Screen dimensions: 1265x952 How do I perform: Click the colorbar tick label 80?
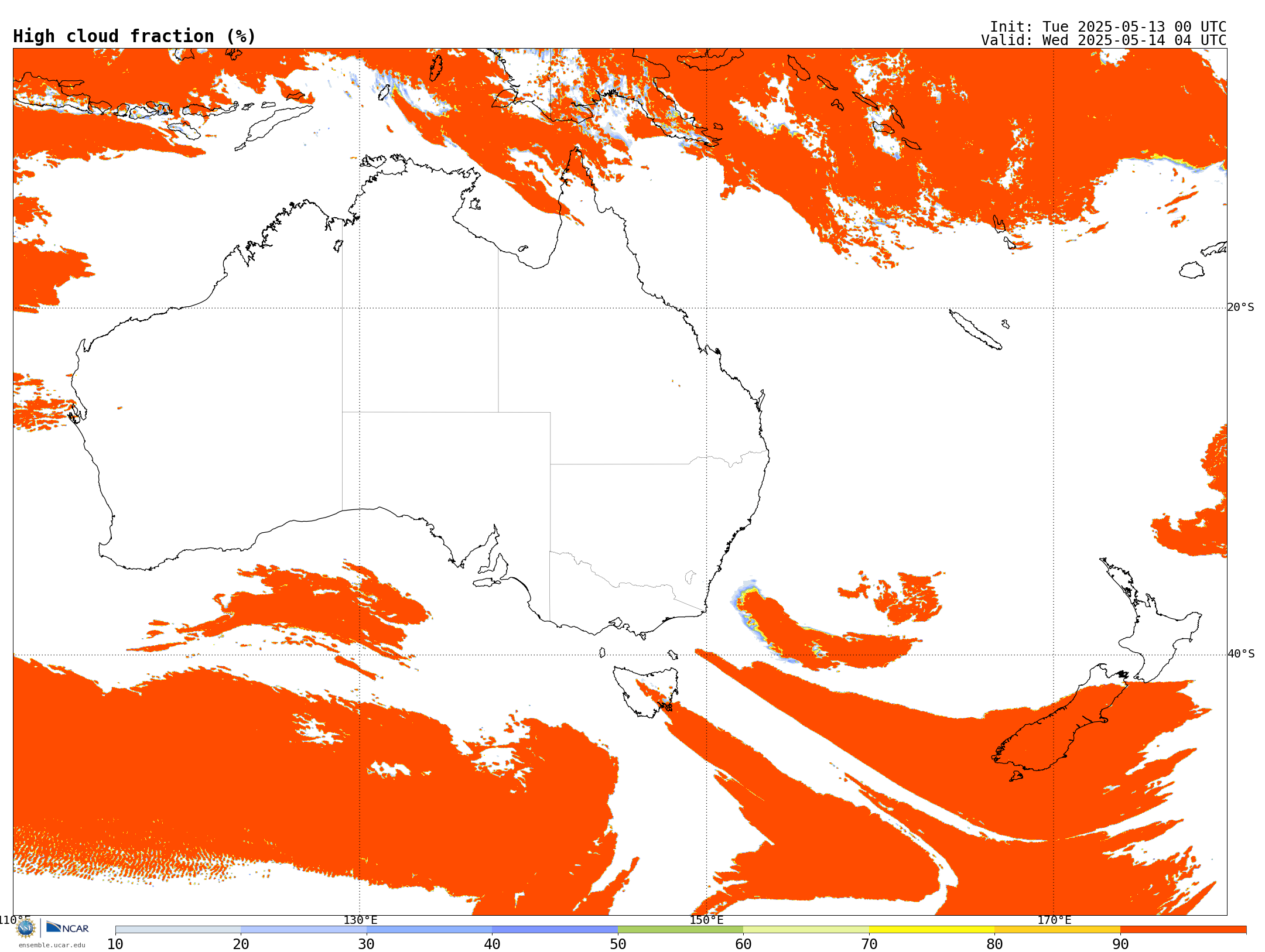click(994, 944)
